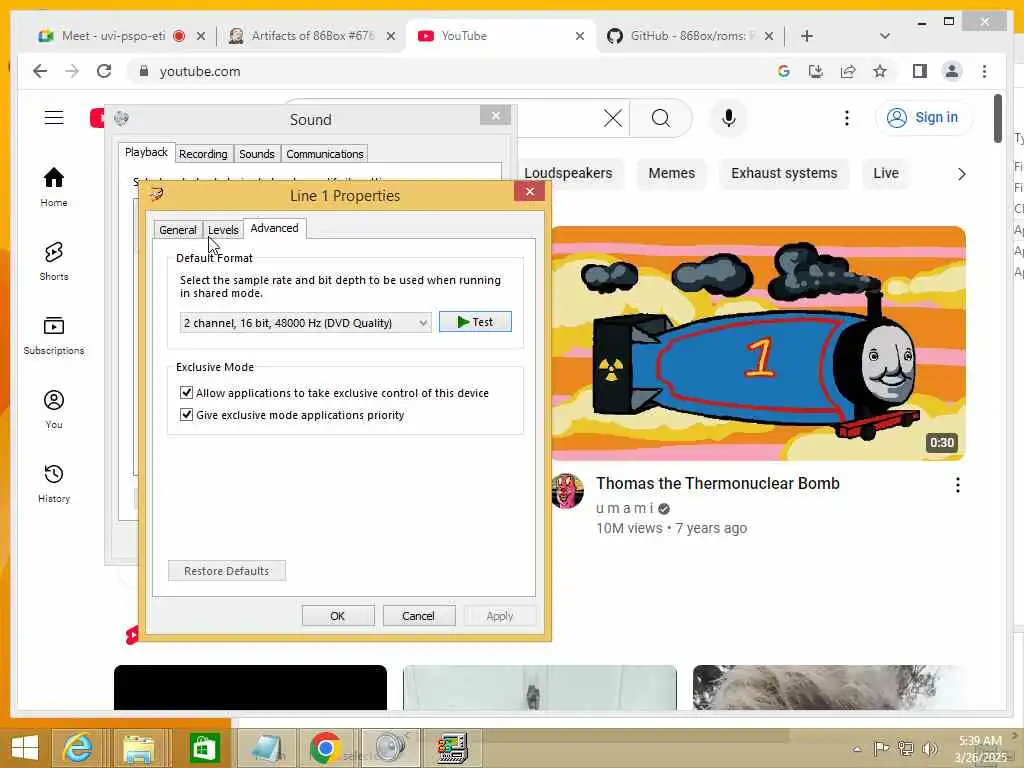Open File Explorer from taskbar
Image resolution: width=1024 pixels, height=768 pixels.
[x=139, y=747]
